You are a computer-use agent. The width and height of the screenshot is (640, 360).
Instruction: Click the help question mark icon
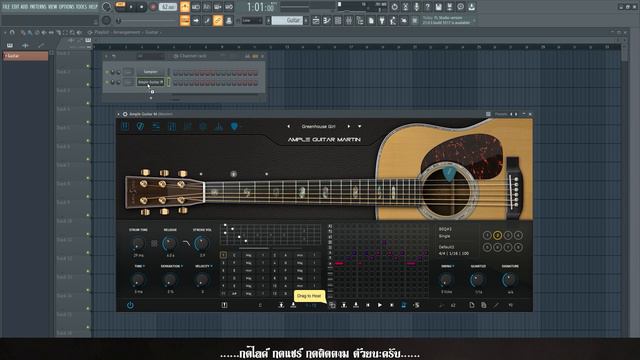[x=427, y=7]
